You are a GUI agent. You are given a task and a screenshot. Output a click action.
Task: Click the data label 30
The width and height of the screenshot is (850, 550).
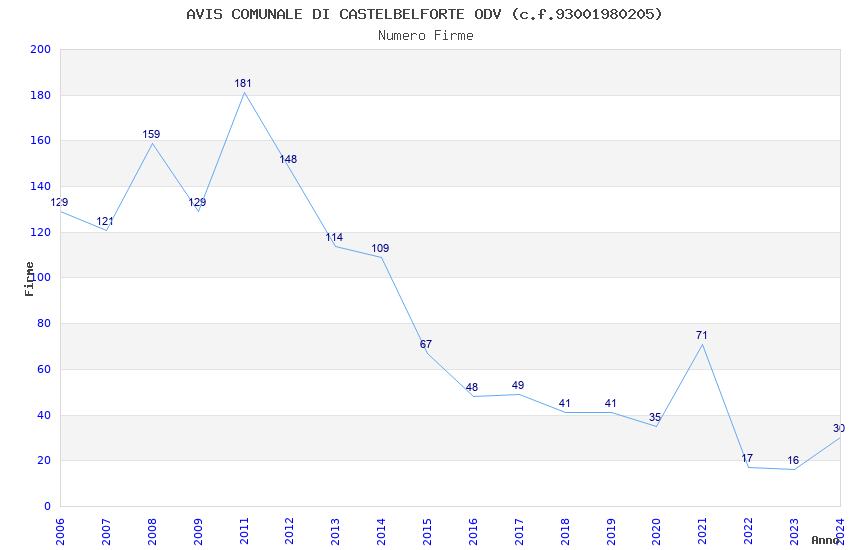[839, 429]
